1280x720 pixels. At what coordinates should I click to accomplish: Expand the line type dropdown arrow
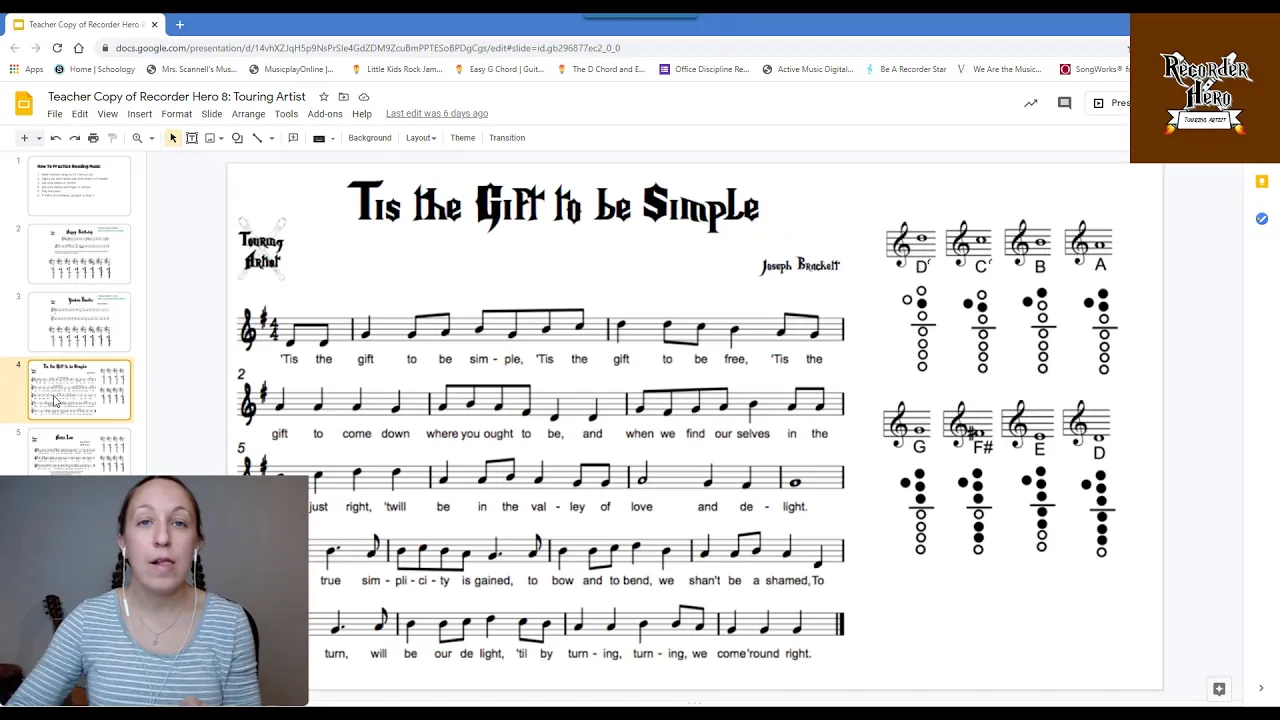(271, 138)
